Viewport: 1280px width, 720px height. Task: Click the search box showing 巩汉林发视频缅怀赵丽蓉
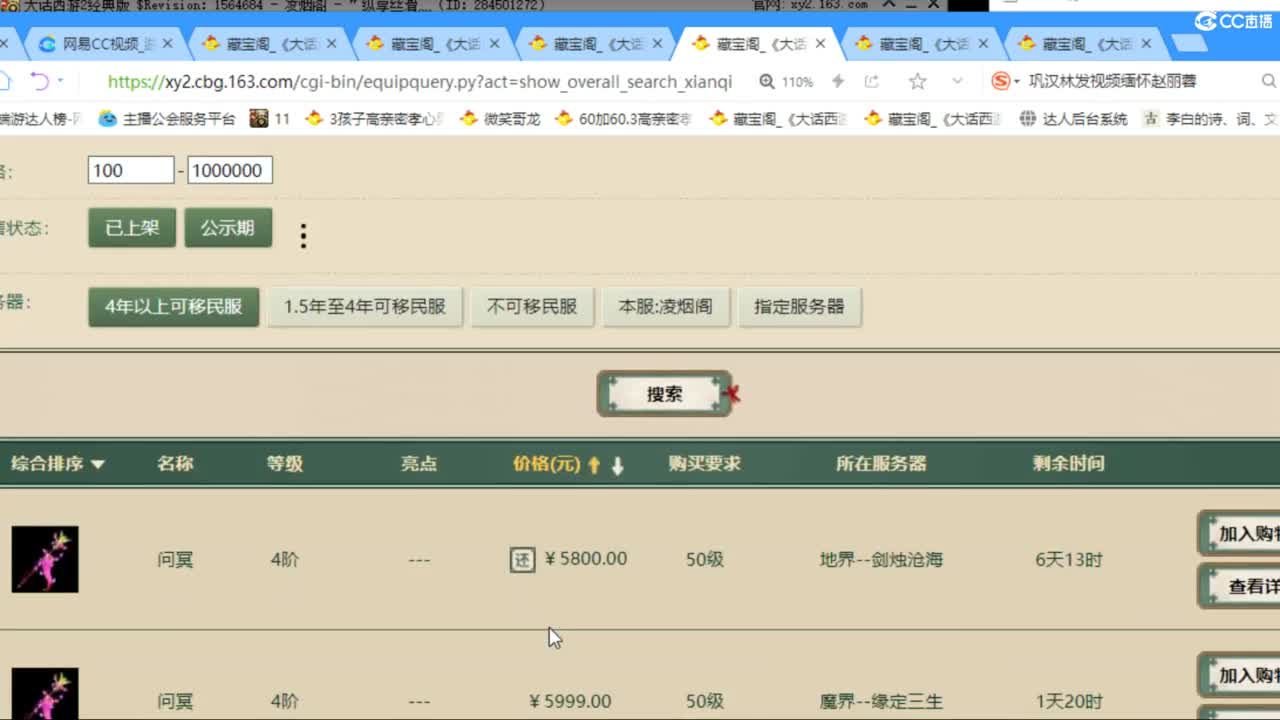(1112, 81)
